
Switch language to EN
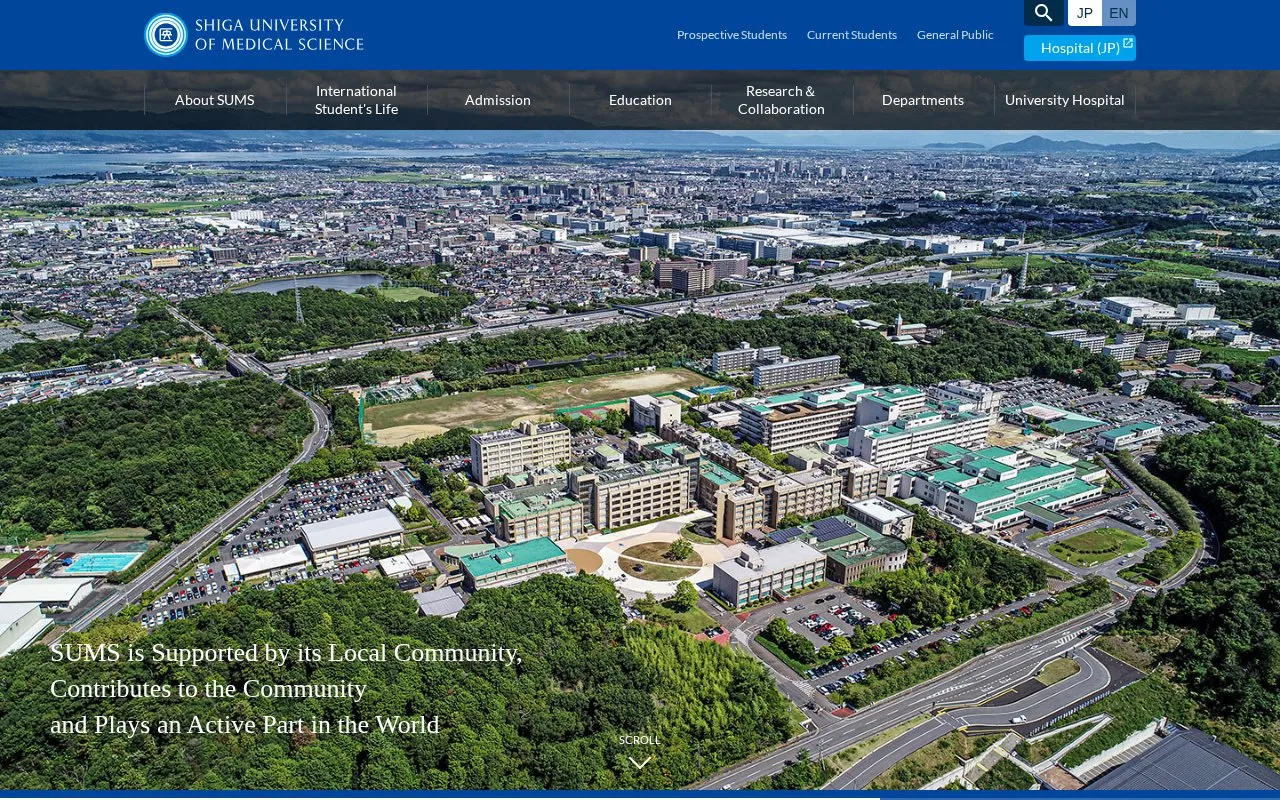[1119, 13]
